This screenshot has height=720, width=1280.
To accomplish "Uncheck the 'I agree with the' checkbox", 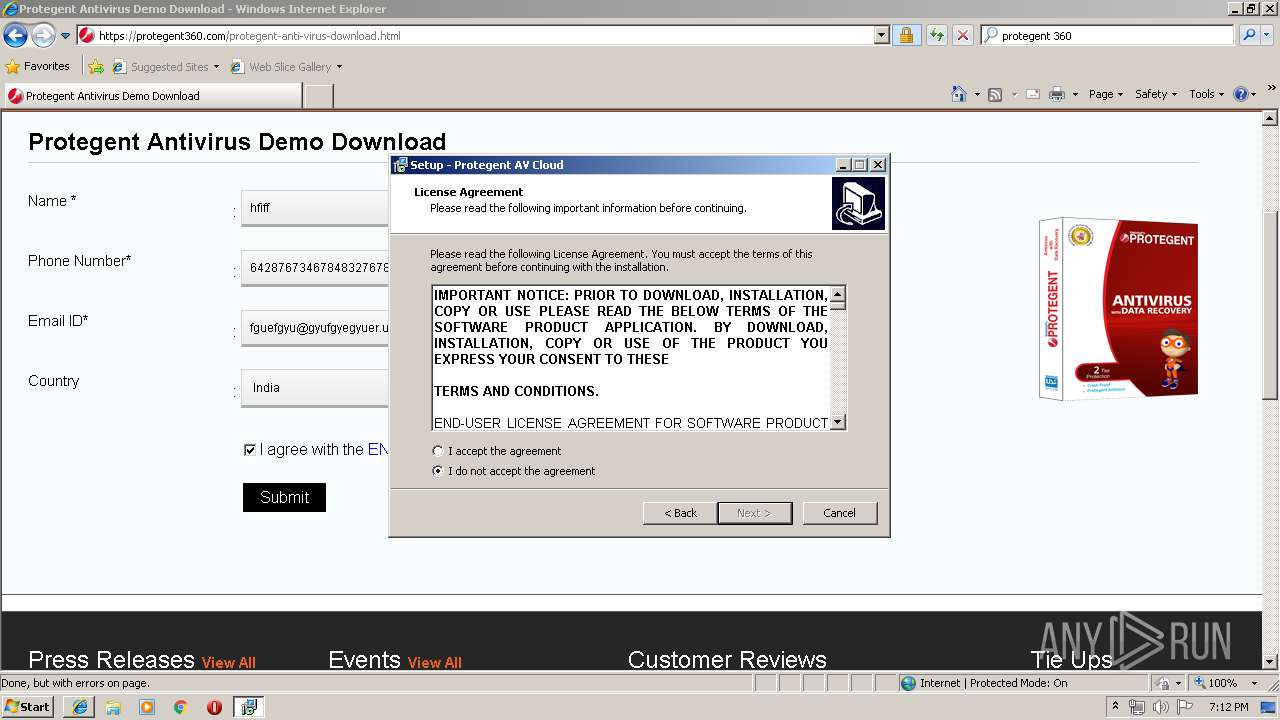I will [250, 450].
